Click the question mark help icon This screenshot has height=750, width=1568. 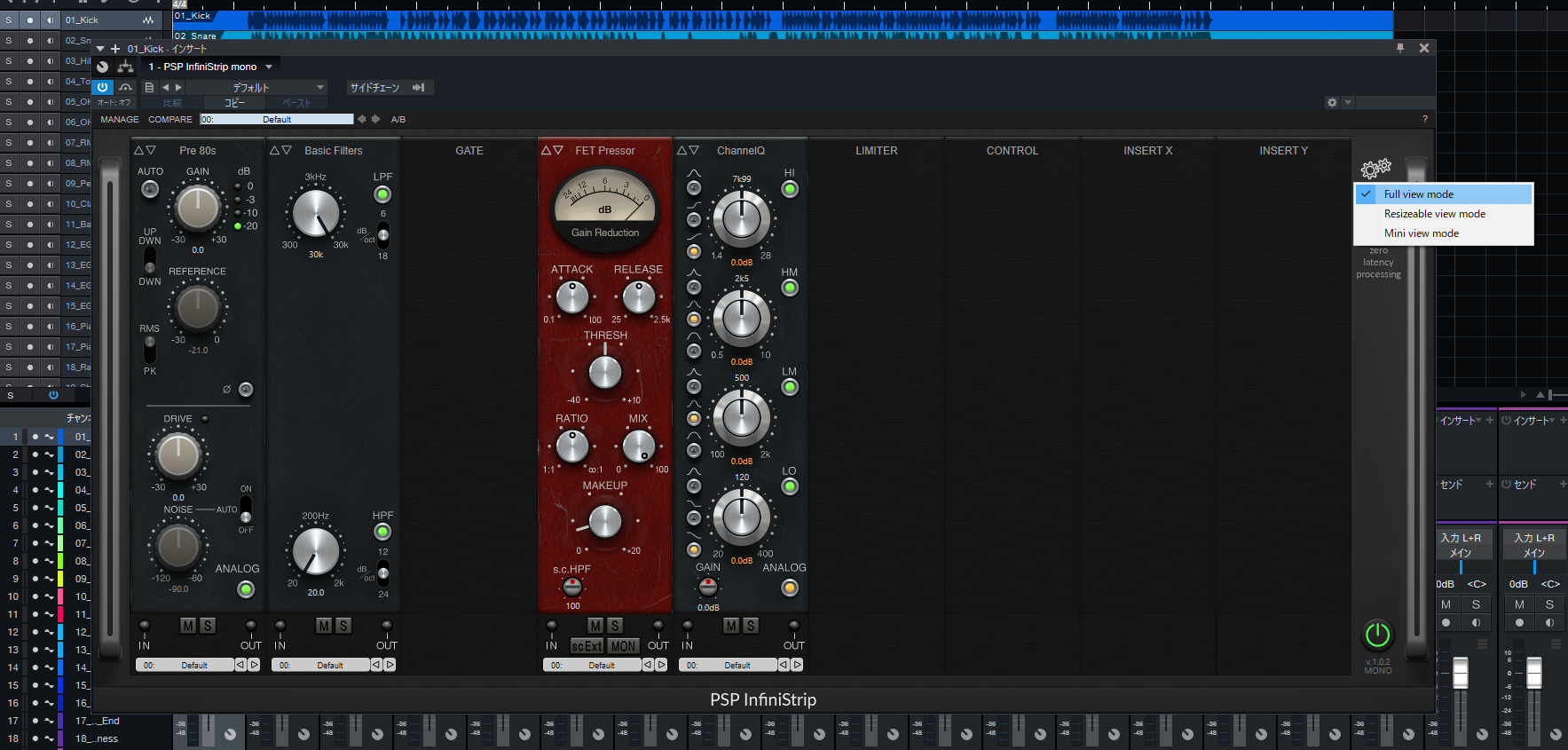point(1425,119)
